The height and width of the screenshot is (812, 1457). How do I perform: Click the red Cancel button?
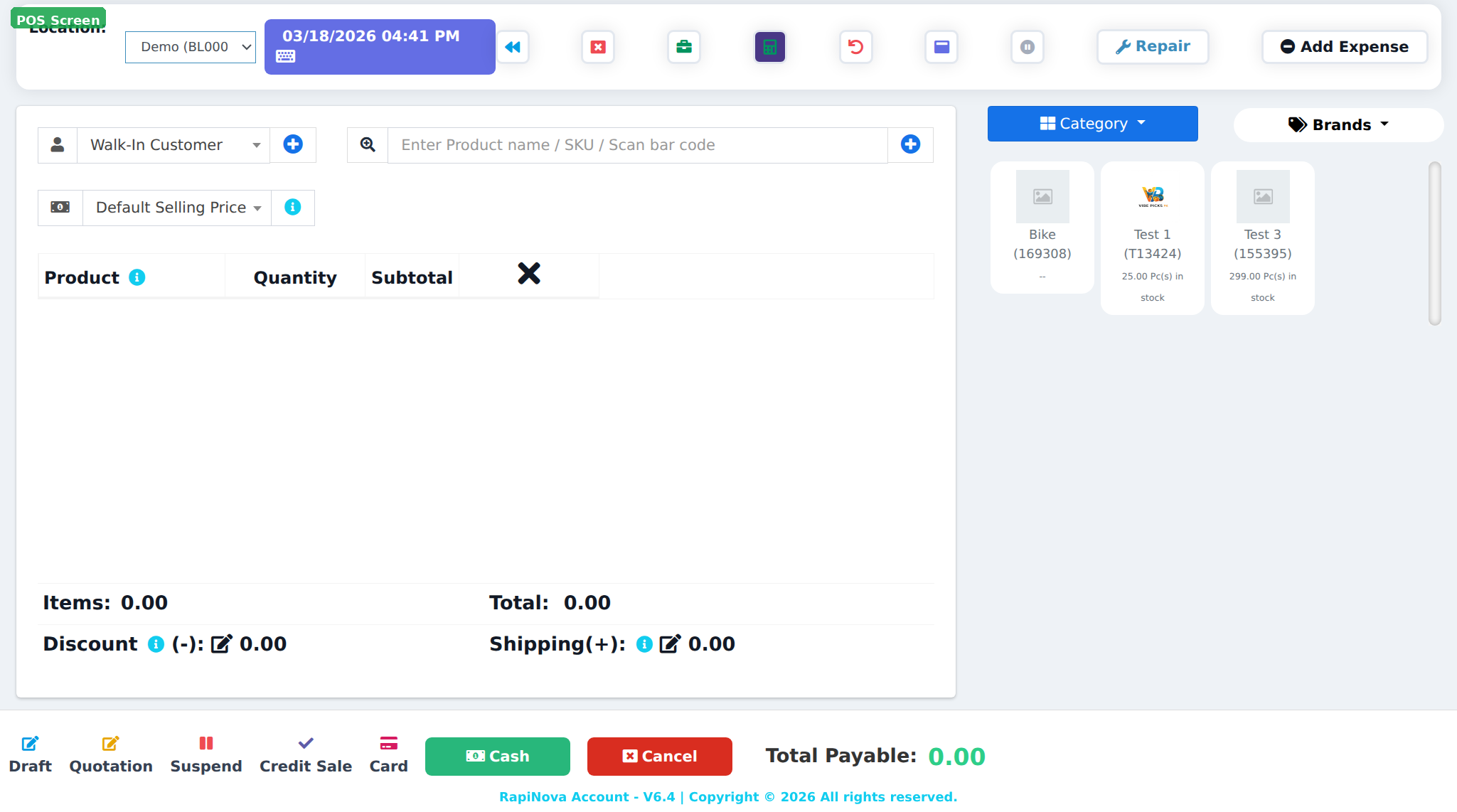pyautogui.click(x=660, y=757)
